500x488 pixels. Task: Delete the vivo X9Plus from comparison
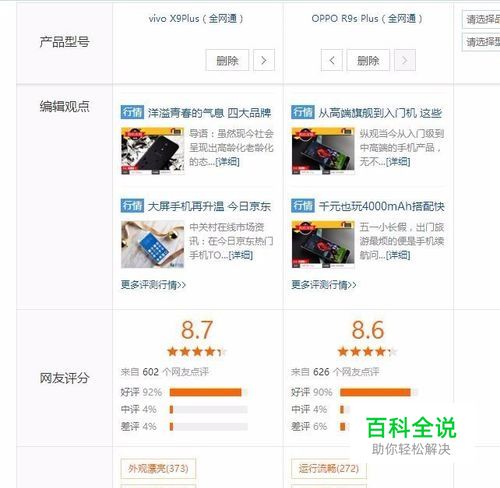click(x=227, y=60)
